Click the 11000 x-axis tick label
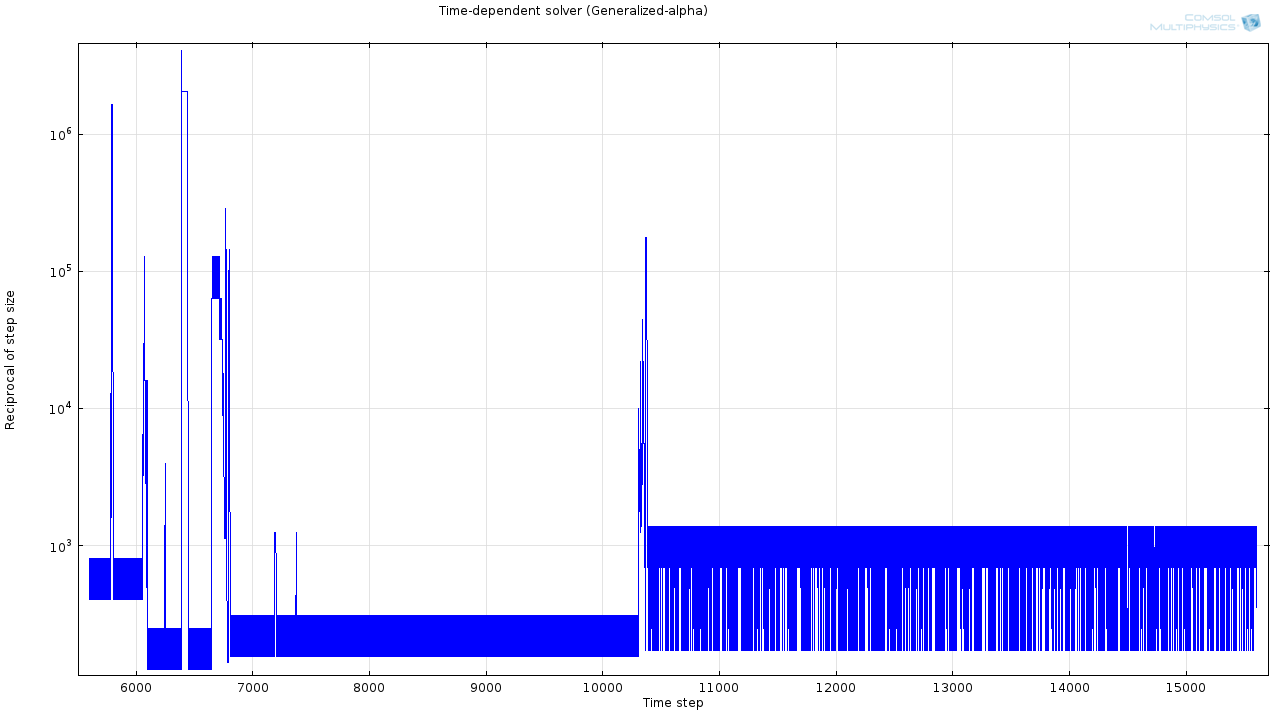The image size is (1280, 720). (719, 688)
